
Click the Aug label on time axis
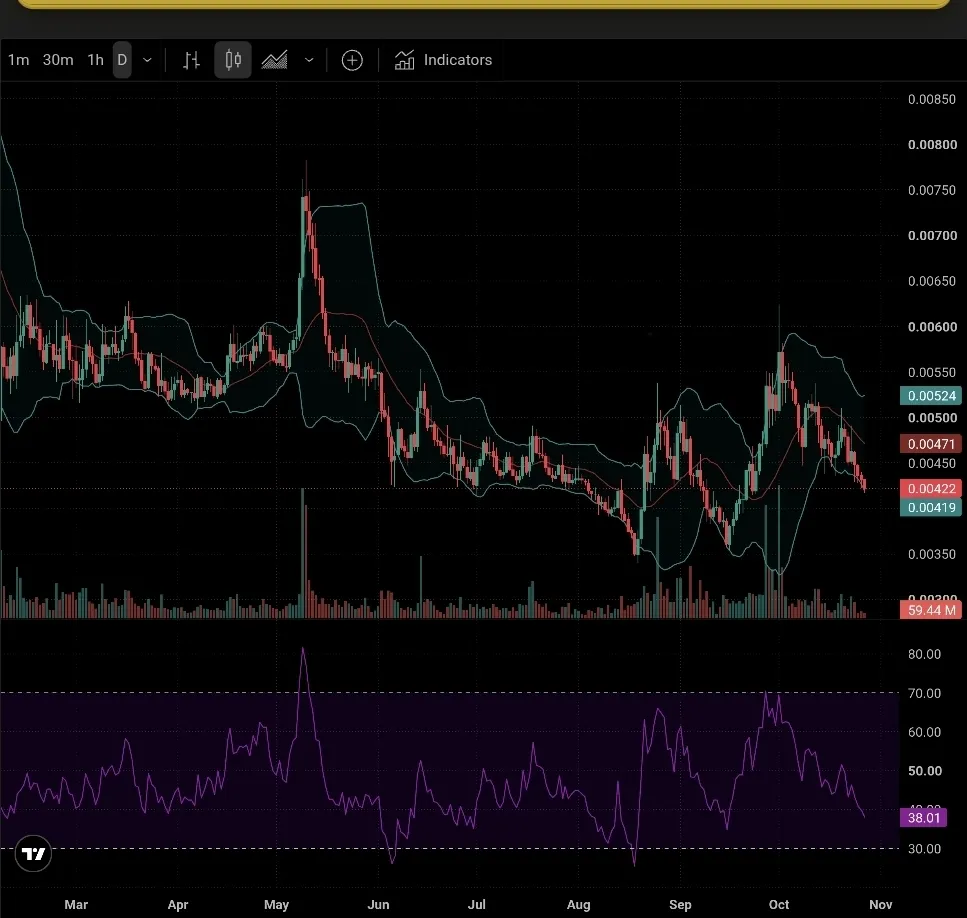point(578,904)
